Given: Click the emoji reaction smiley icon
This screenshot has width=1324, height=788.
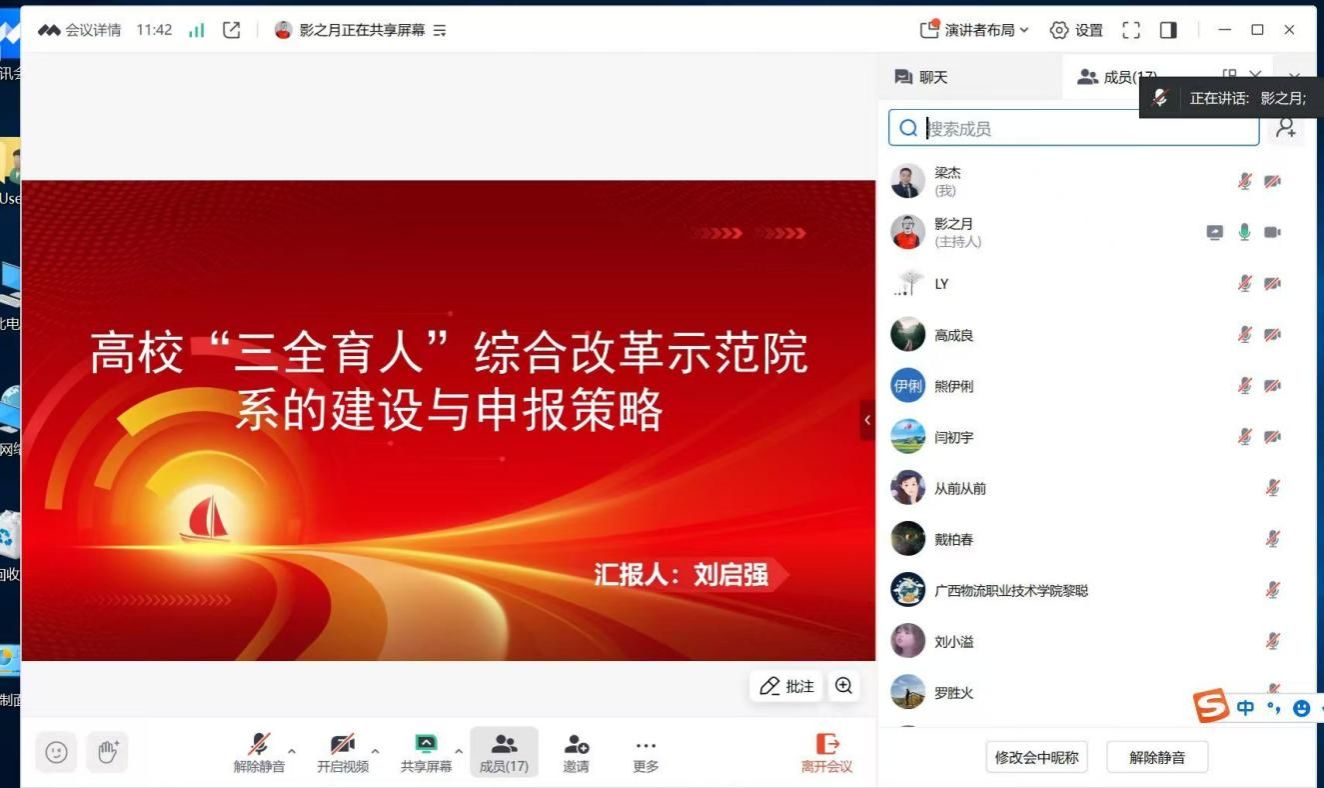Looking at the screenshot, I should pos(57,753).
